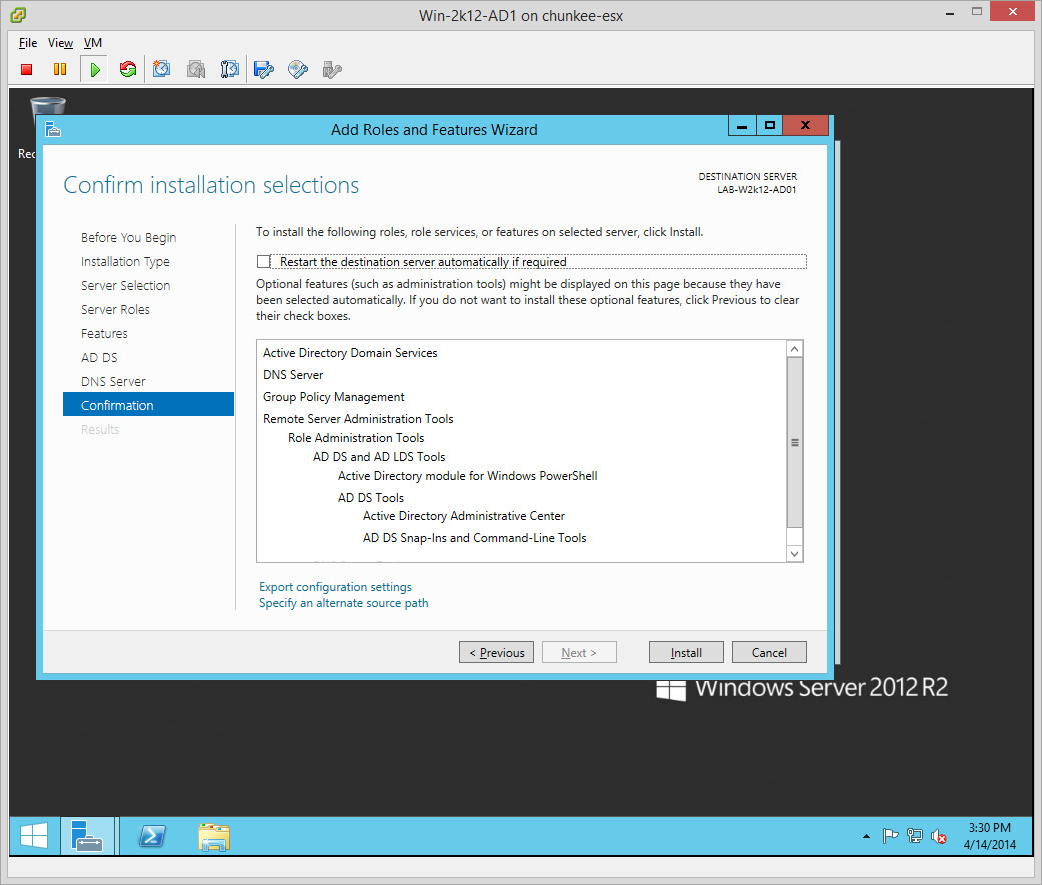This screenshot has height=885, width=1042.
Task: Open Specify an alternate source path
Action: click(343, 603)
